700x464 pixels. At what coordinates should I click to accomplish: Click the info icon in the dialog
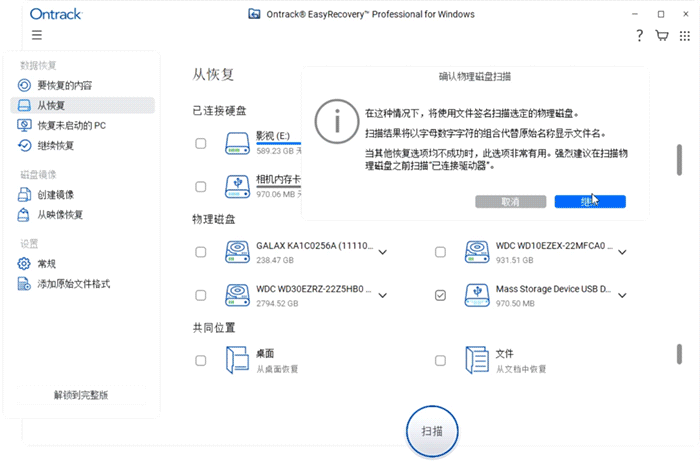pos(337,121)
